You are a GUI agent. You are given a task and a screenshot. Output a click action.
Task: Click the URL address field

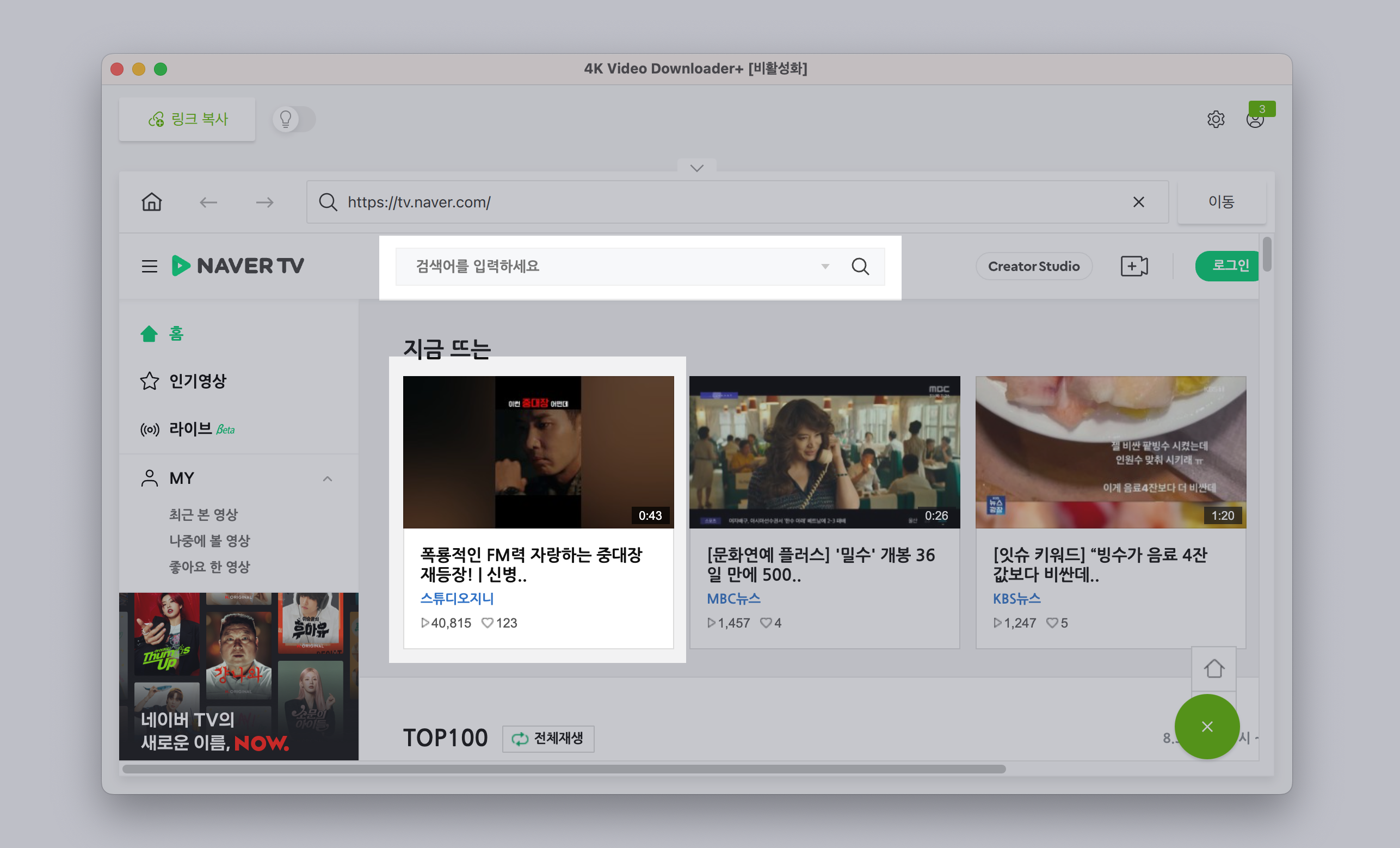[737, 202]
